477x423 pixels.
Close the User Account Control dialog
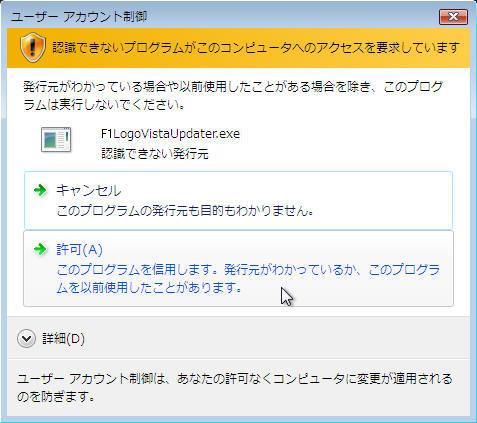[x=453, y=17]
